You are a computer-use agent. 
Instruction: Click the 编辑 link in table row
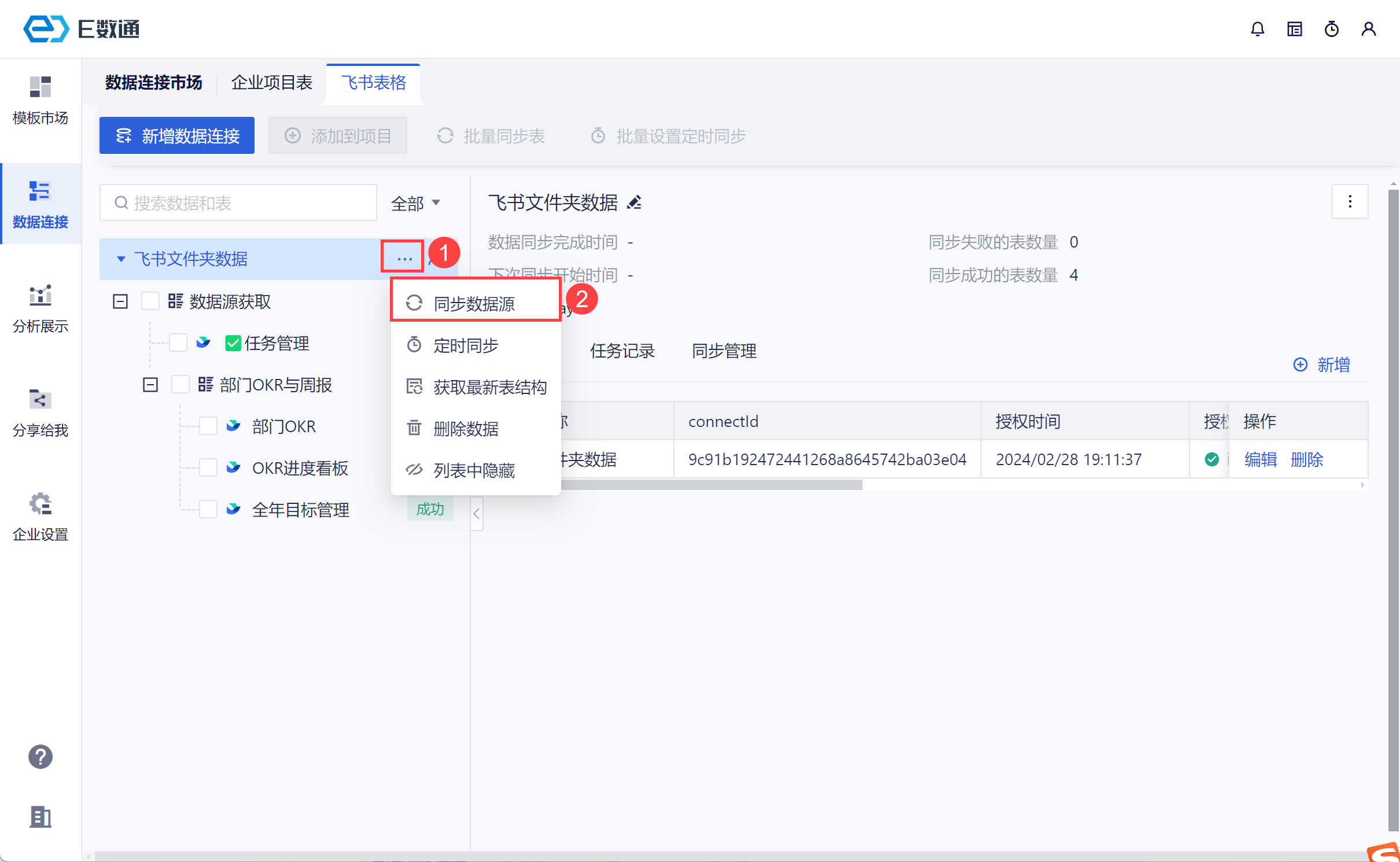point(1260,459)
